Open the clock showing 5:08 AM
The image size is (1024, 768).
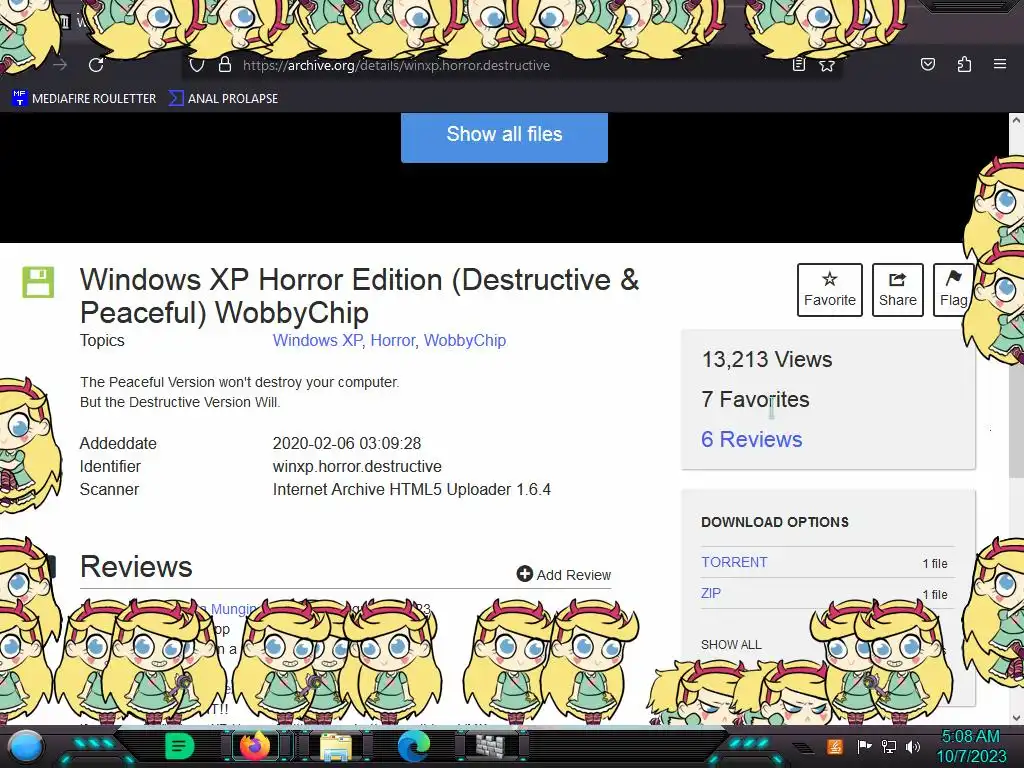coord(972,746)
